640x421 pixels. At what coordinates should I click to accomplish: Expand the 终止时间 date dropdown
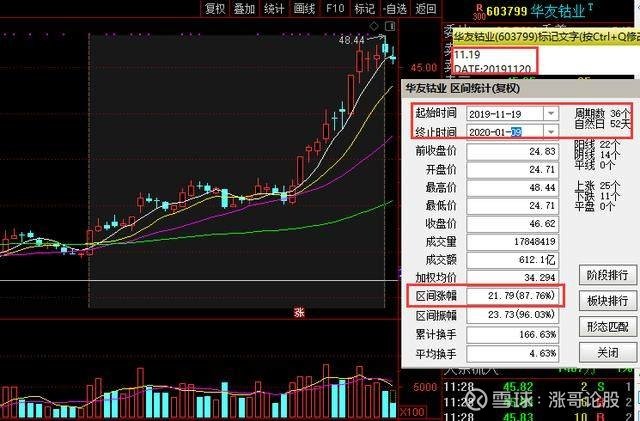point(550,132)
